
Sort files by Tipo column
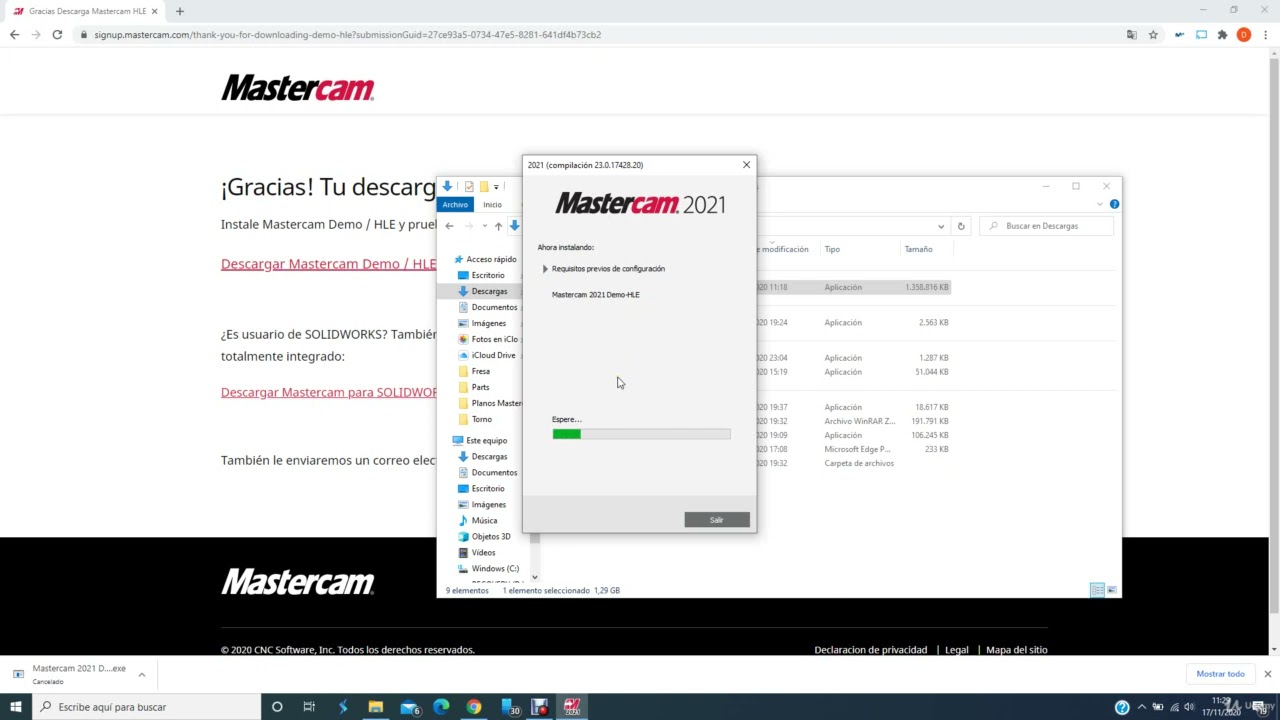832,249
